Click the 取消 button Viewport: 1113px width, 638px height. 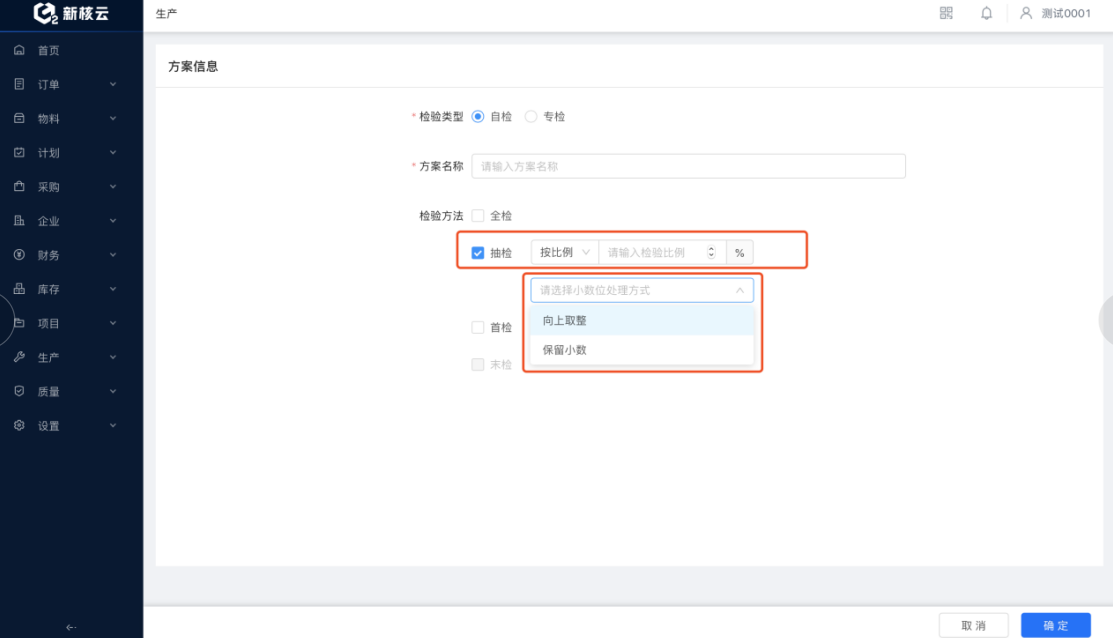(x=973, y=625)
